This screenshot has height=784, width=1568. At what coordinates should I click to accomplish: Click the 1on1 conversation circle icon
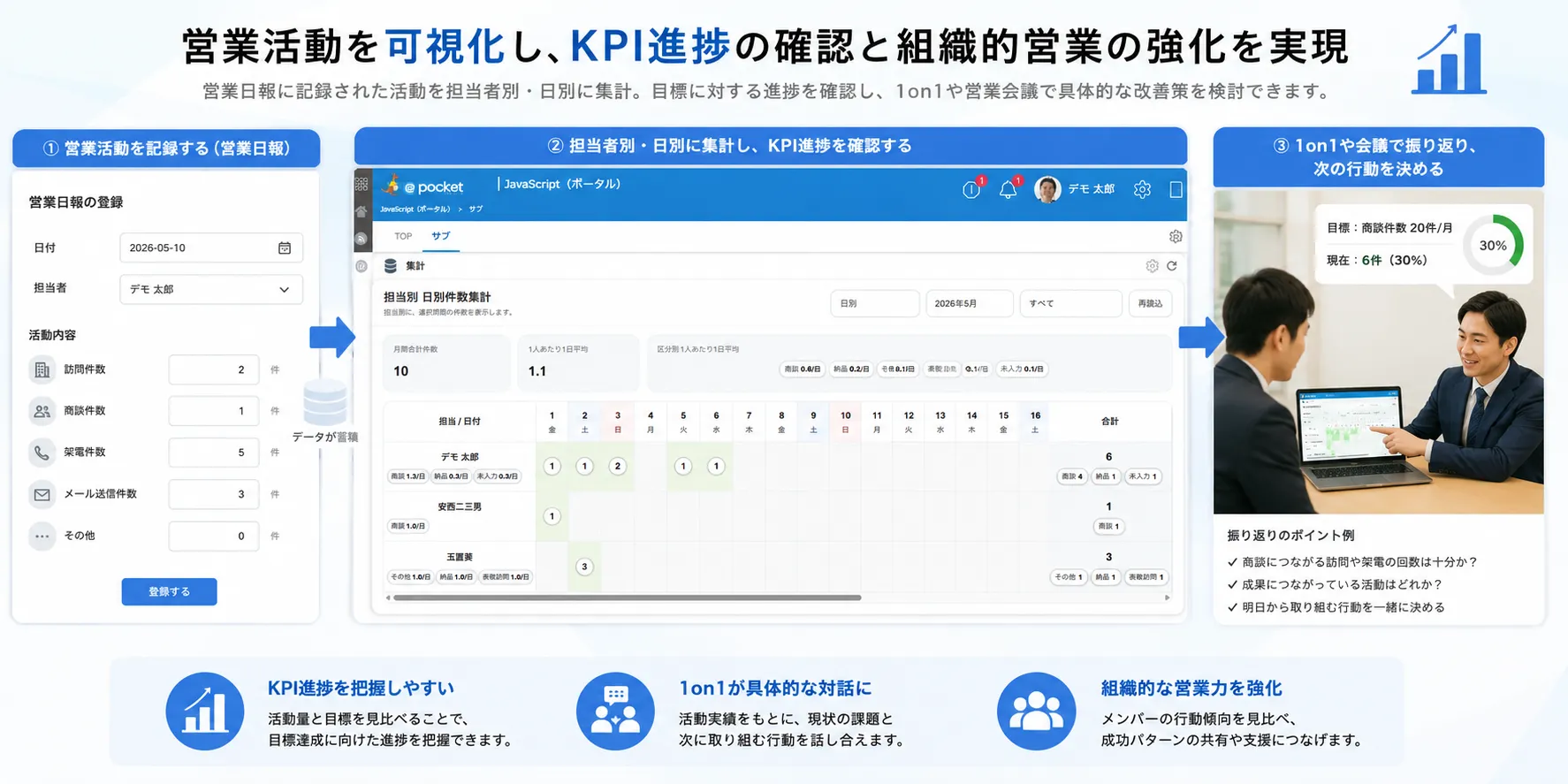615,712
